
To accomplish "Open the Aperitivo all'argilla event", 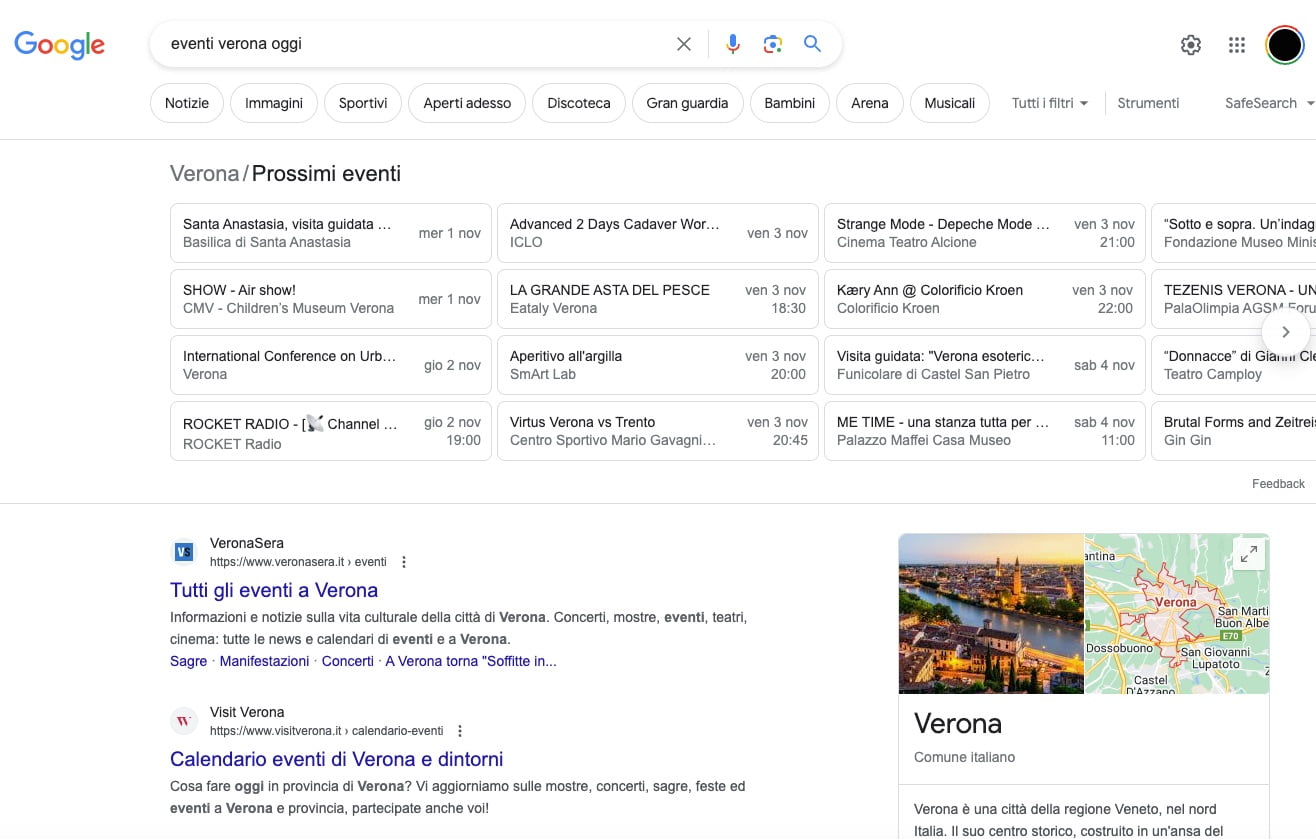I will click(658, 365).
